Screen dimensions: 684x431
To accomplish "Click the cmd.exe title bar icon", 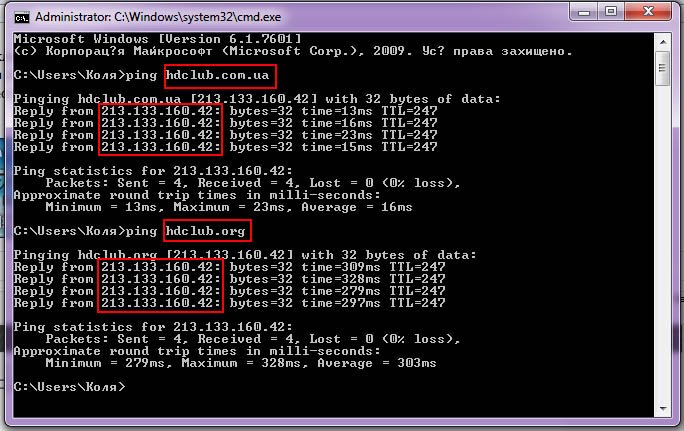I will click(22, 17).
